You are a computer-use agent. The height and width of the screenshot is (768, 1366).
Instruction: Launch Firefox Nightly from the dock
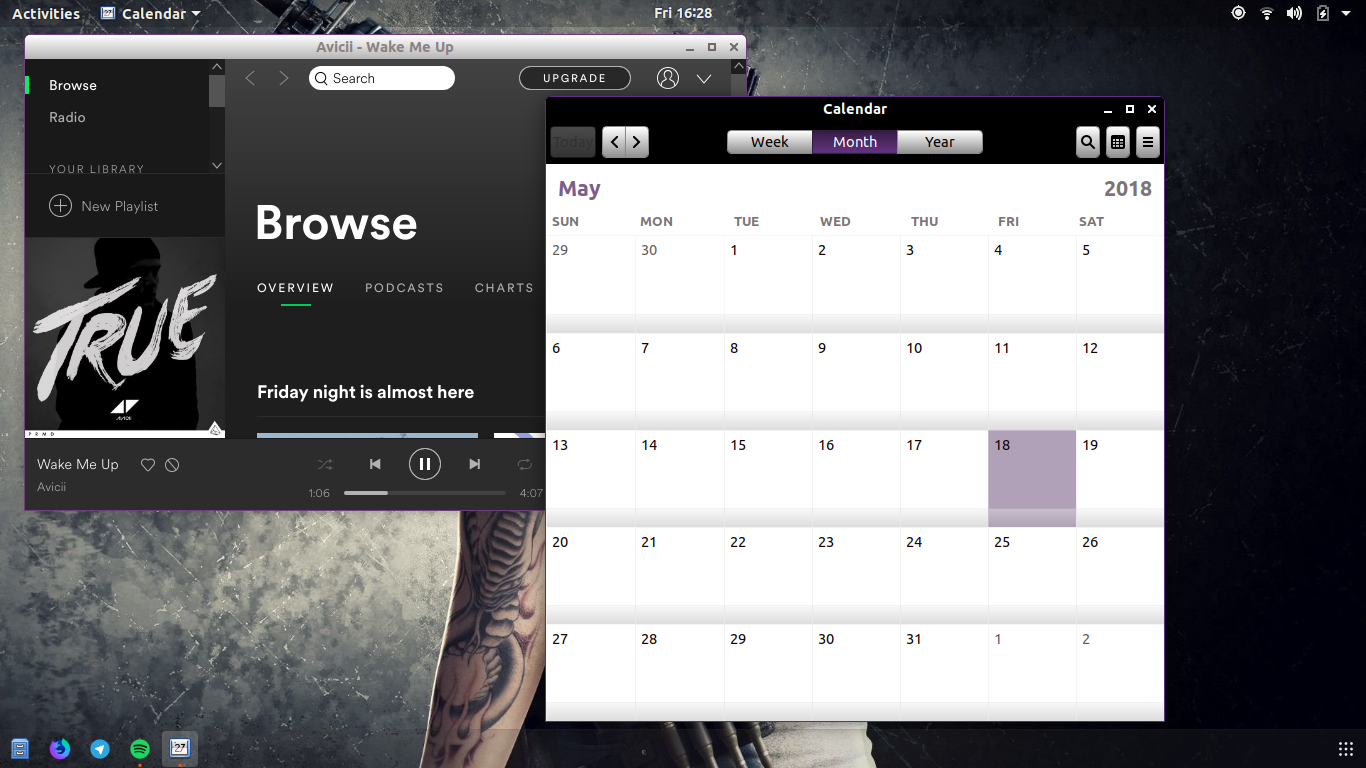[60, 748]
